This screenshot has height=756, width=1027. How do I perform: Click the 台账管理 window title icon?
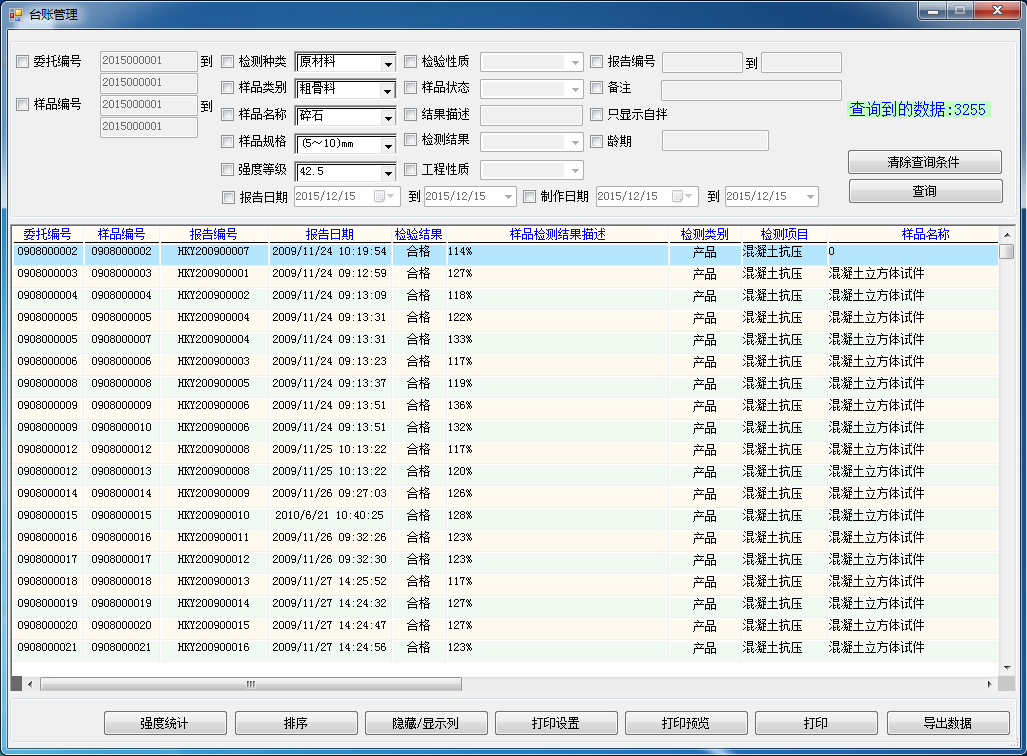[x=15, y=15]
